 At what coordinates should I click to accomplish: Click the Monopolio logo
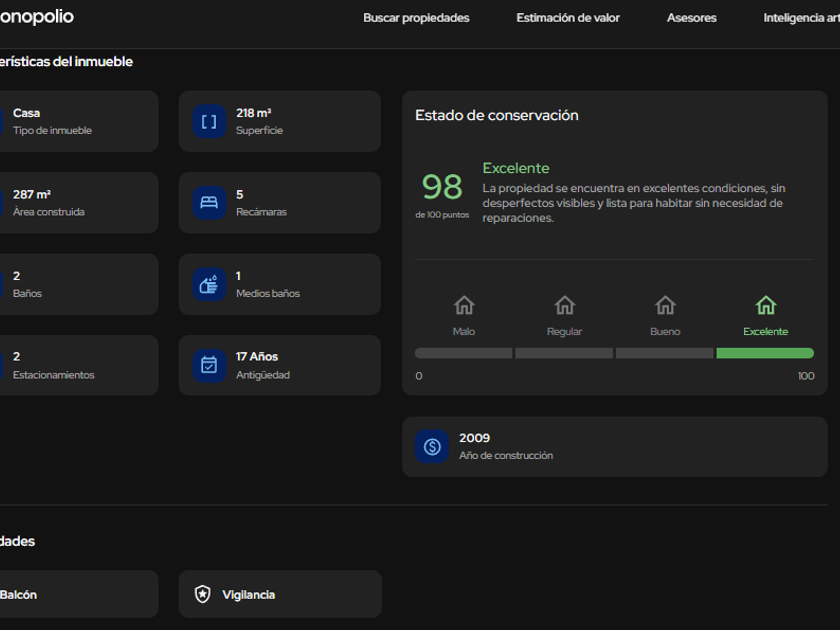tap(37, 17)
